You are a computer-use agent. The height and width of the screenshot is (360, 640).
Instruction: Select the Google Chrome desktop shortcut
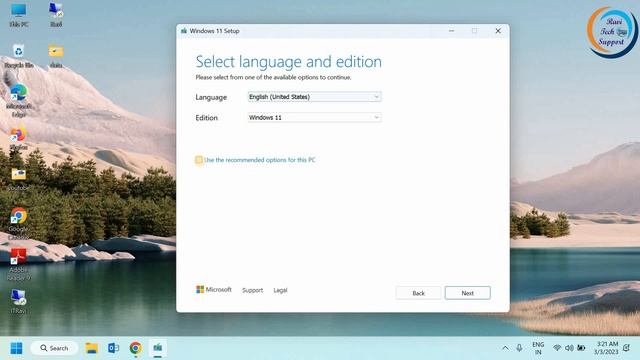click(x=18, y=224)
